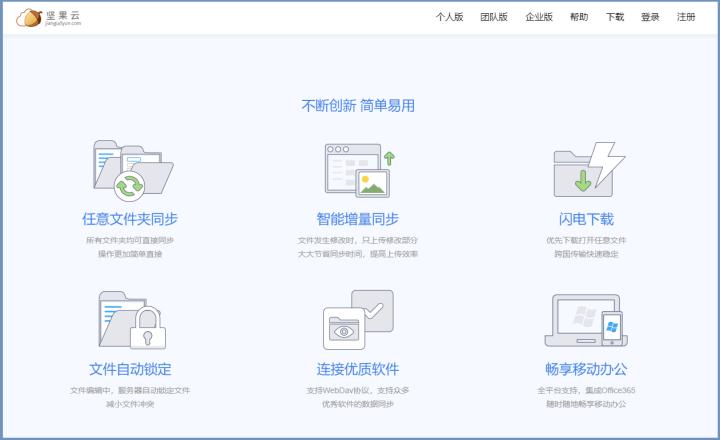This screenshot has width=720, height=440.
Task: Click the 坚果云 acorn logo
Action: click(49, 18)
